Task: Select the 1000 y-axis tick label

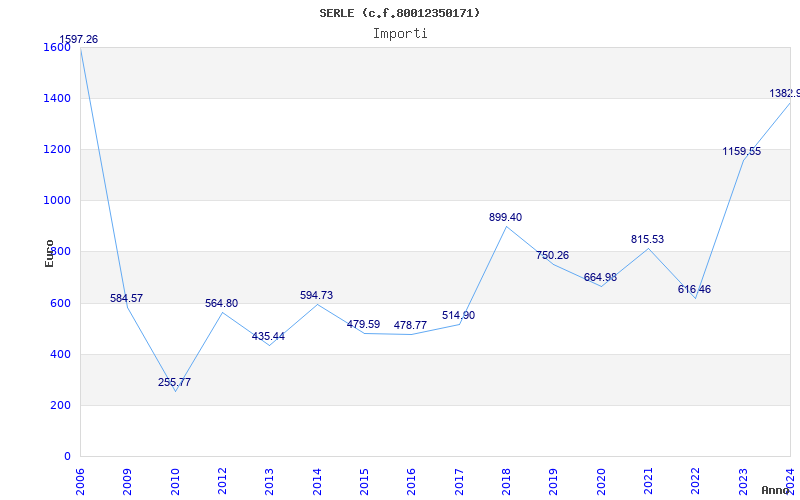Action: pyautogui.click(x=57, y=201)
